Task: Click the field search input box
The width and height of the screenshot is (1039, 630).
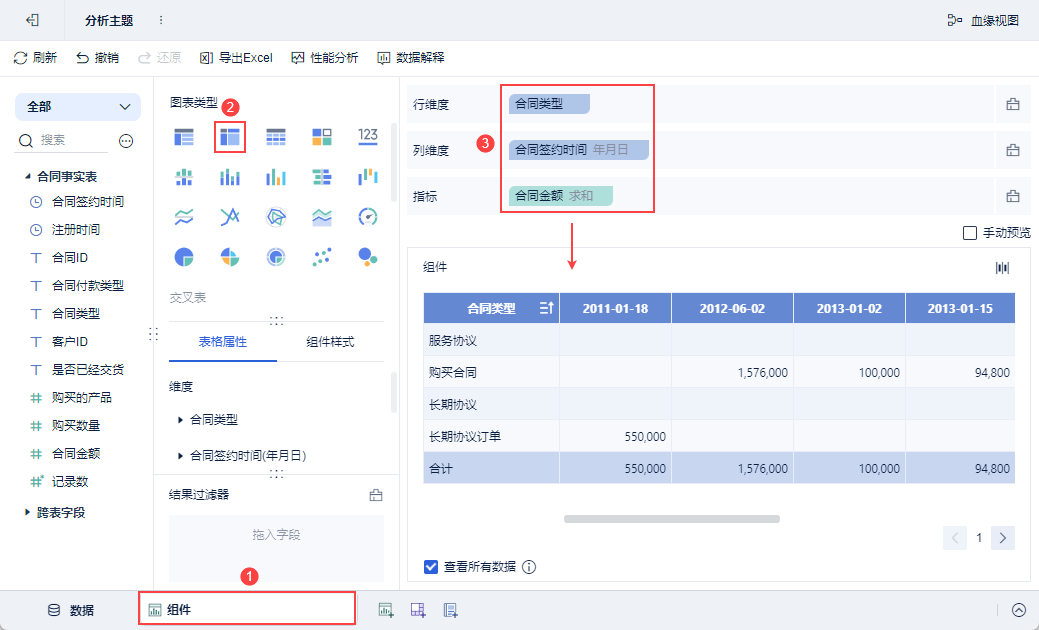Action: tap(72, 140)
